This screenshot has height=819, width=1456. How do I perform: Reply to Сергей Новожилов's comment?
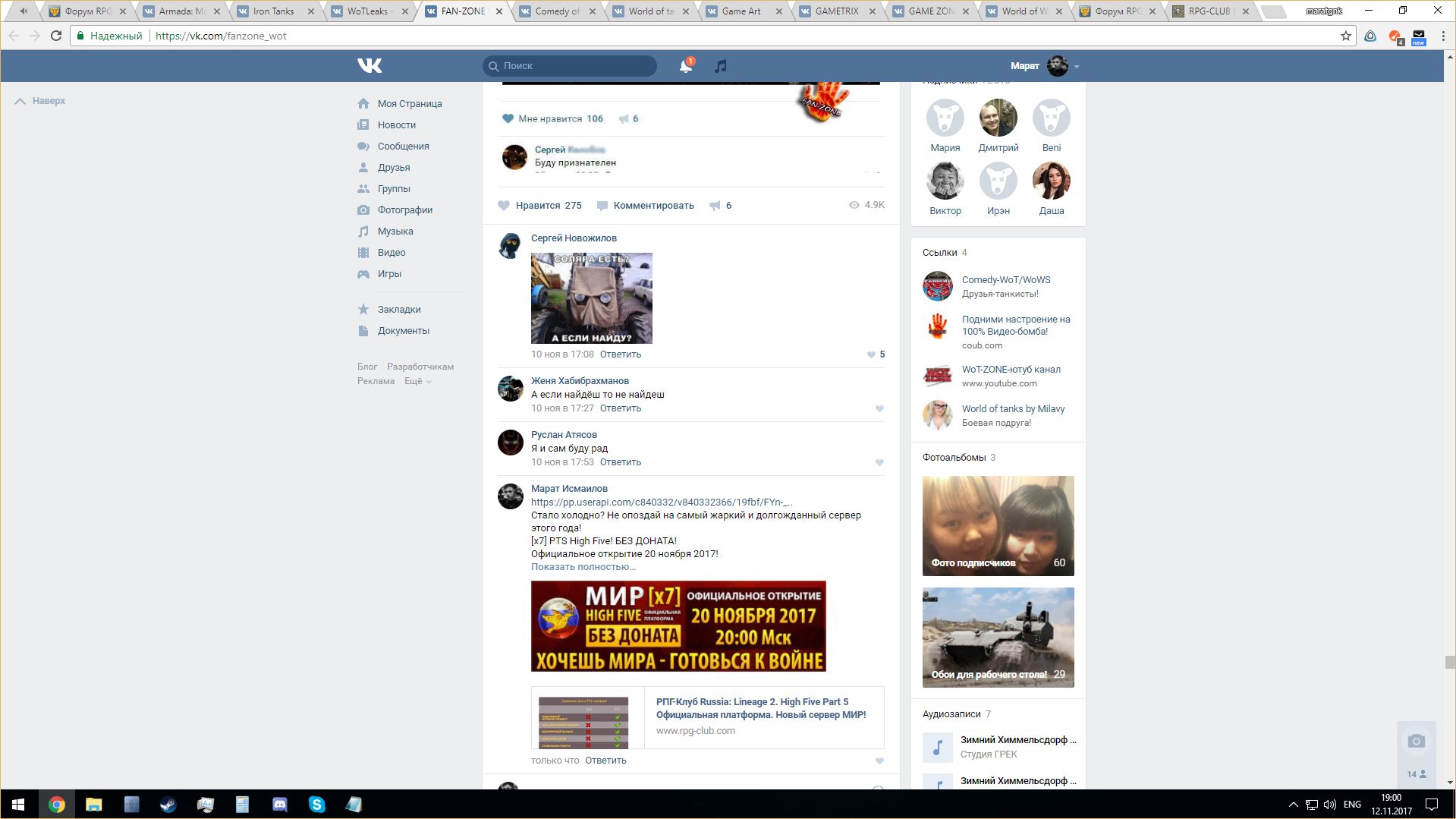pyautogui.click(x=620, y=354)
